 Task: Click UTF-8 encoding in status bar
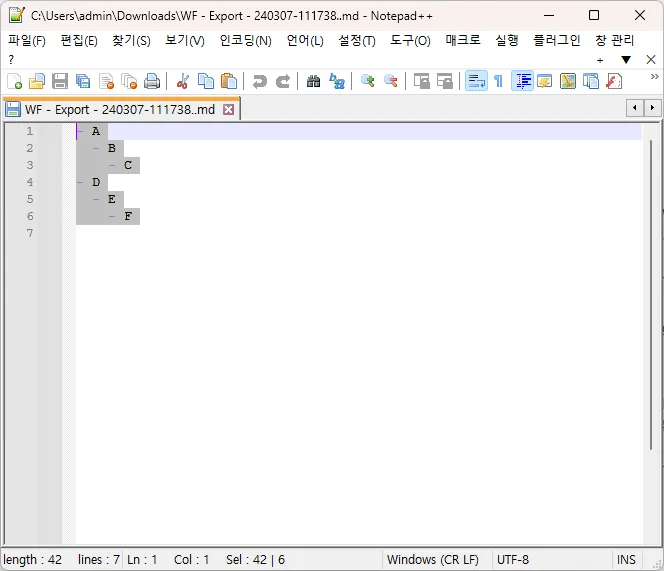click(x=513, y=560)
